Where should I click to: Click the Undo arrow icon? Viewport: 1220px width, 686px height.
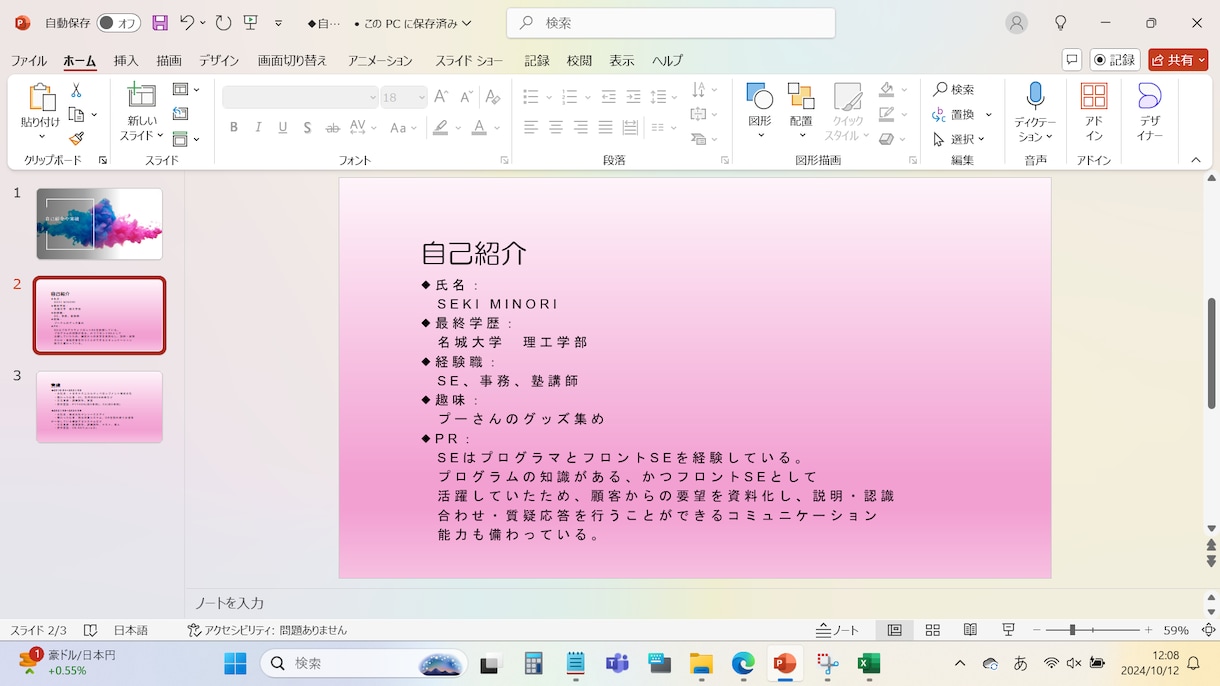(x=187, y=22)
